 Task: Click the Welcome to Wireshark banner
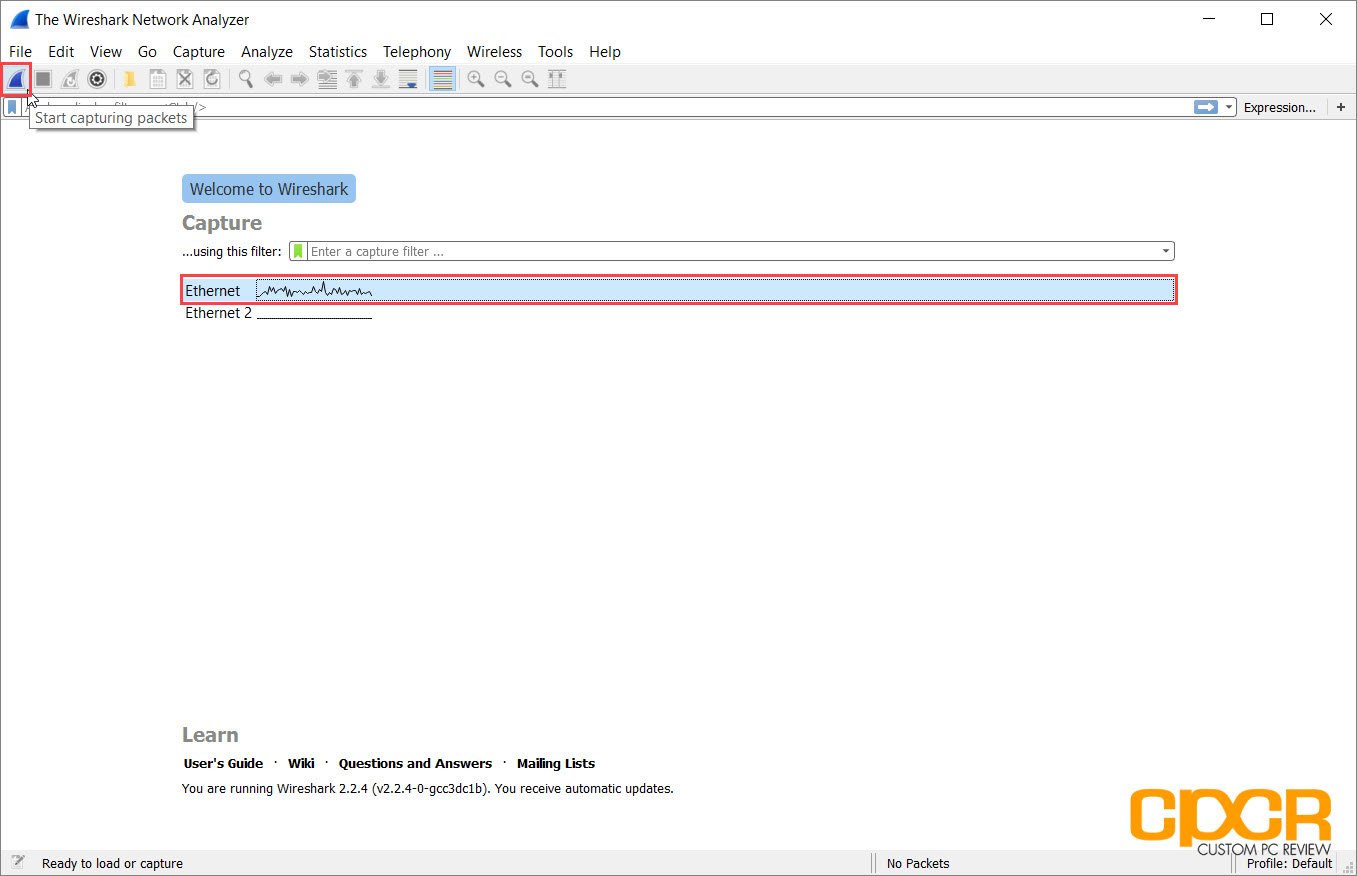[269, 189]
